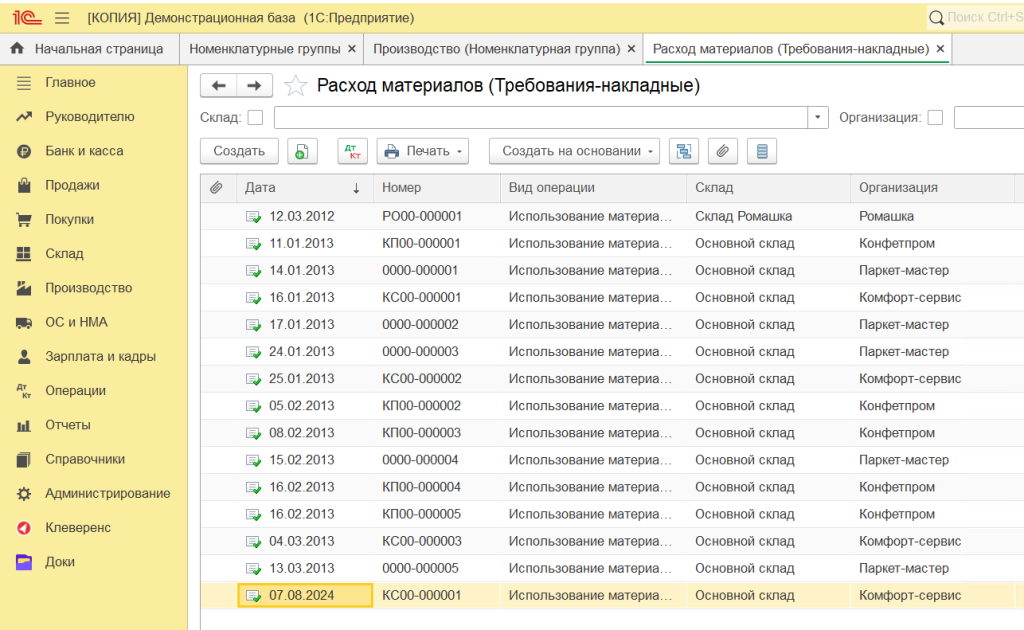The image size is (1024, 630).
Task: Click the Вид операции column header
Action: click(594, 188)
